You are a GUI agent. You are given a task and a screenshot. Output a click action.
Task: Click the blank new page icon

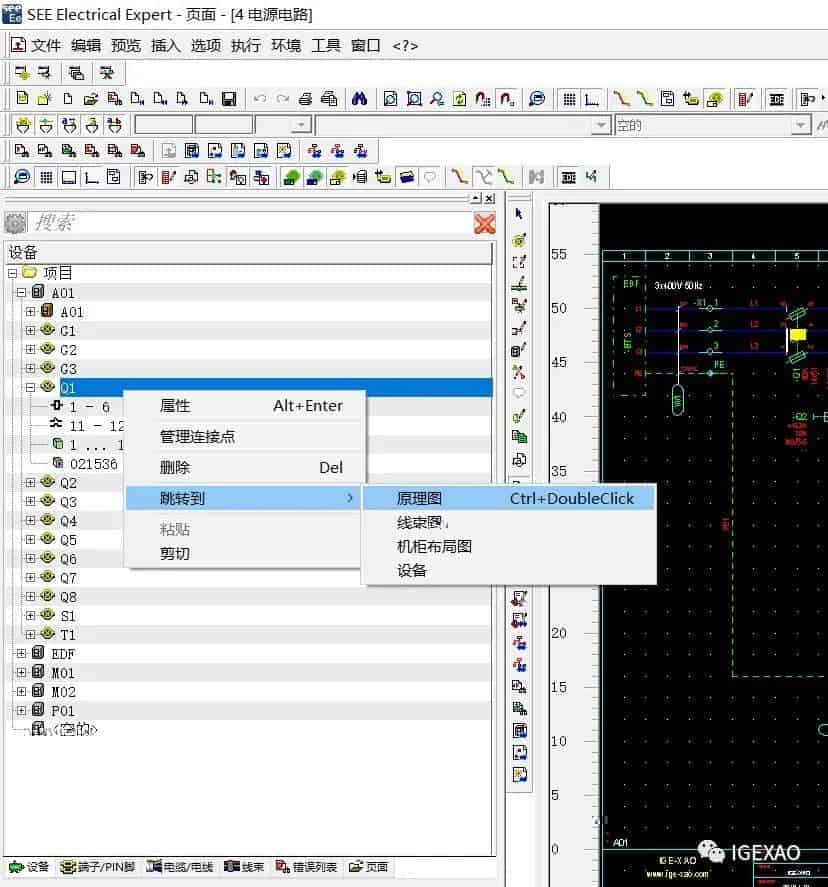point(68,99)
